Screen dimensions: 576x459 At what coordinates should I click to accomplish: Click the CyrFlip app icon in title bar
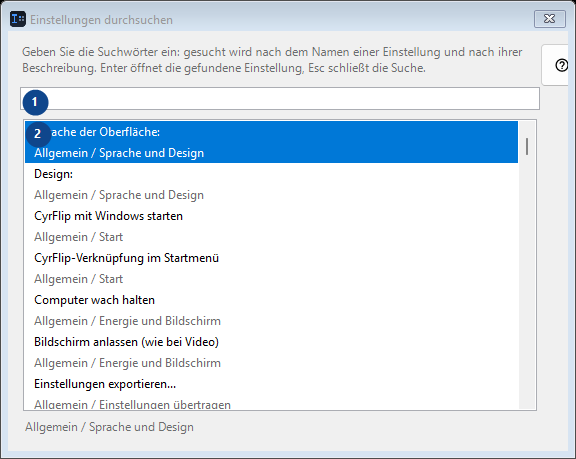pyautogui.click(x=18, y=19)
